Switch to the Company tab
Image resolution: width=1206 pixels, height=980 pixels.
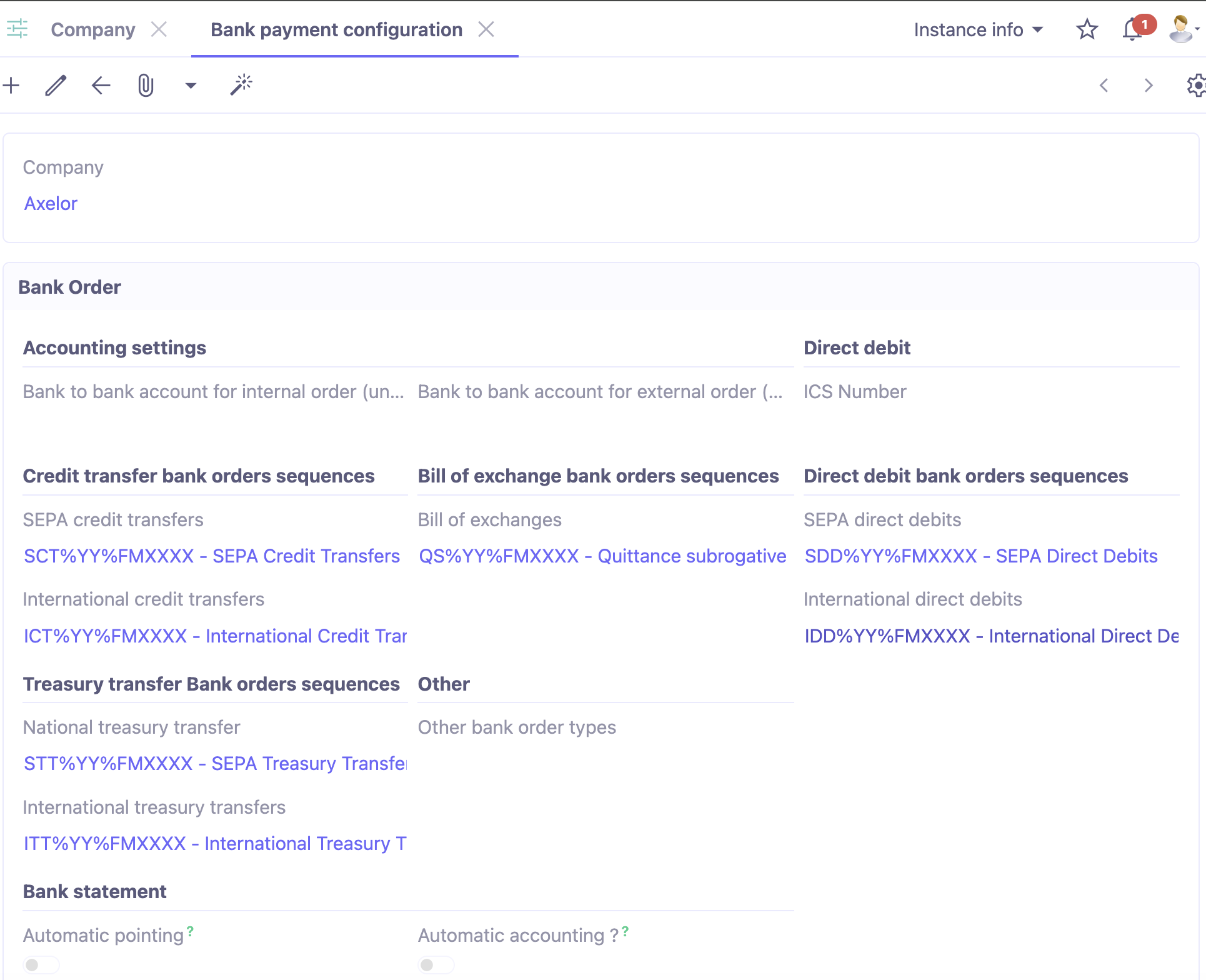click(93, 29)
